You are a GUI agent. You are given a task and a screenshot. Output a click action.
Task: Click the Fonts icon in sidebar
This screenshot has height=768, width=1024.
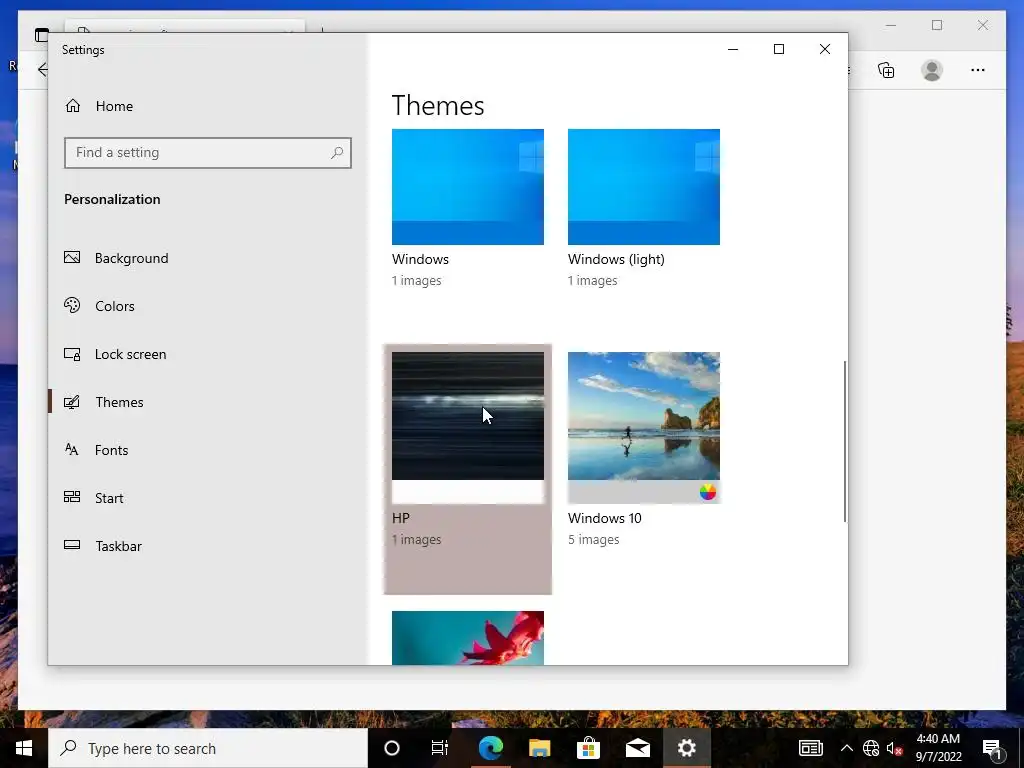[x=72, y=449]
